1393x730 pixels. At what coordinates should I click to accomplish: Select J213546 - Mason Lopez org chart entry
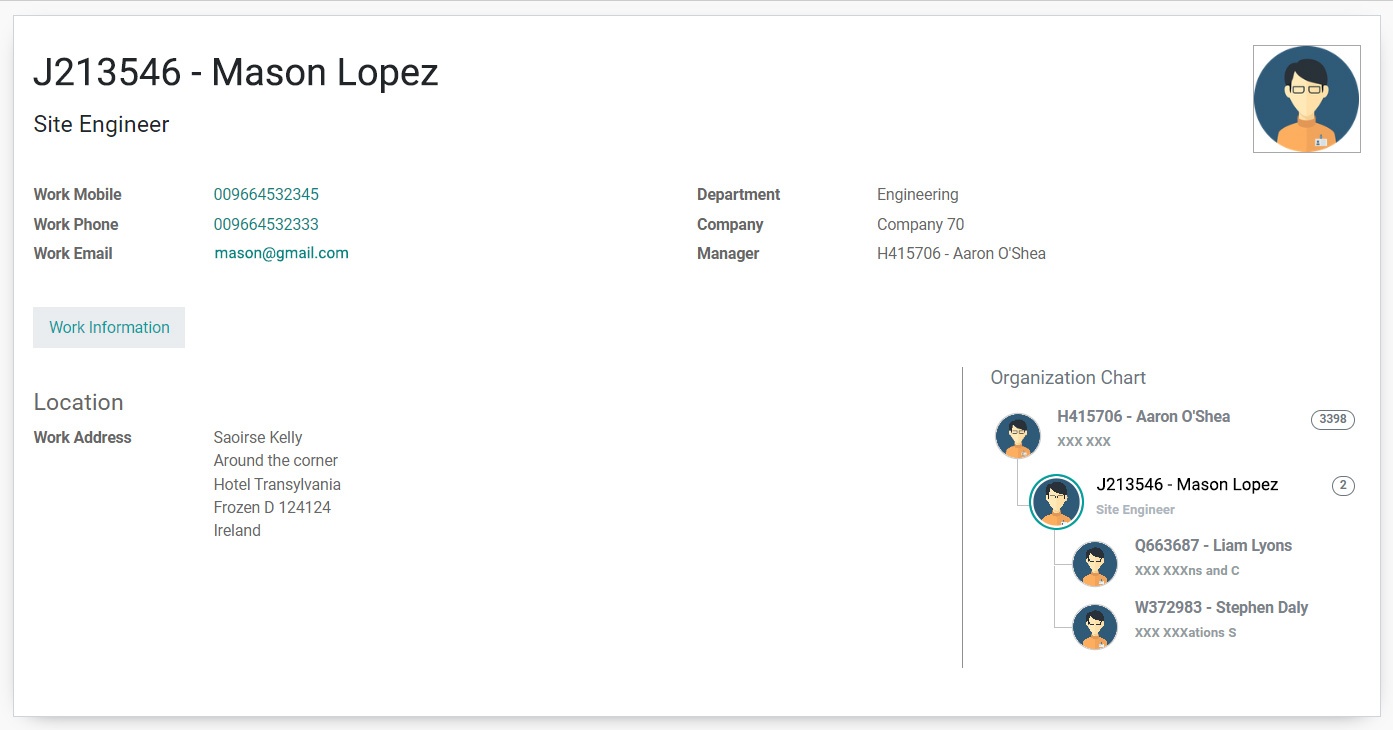1187,484
